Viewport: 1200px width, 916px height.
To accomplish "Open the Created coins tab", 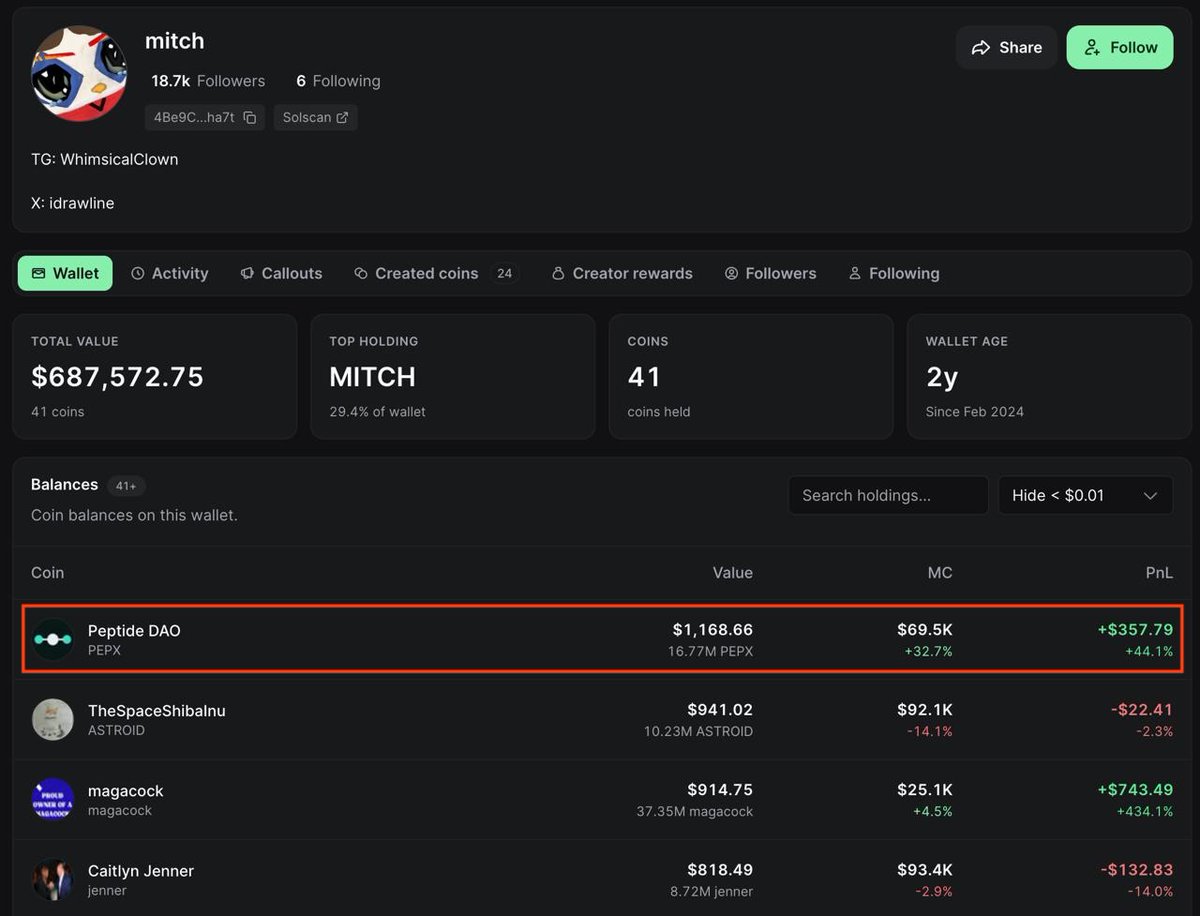I will coord(435,273).
